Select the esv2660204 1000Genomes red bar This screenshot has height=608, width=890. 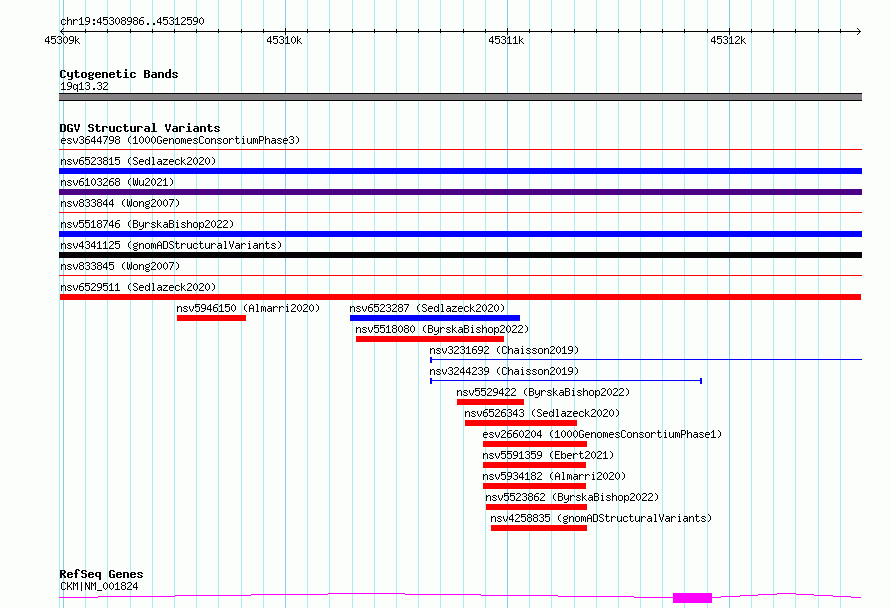point(535,444)
